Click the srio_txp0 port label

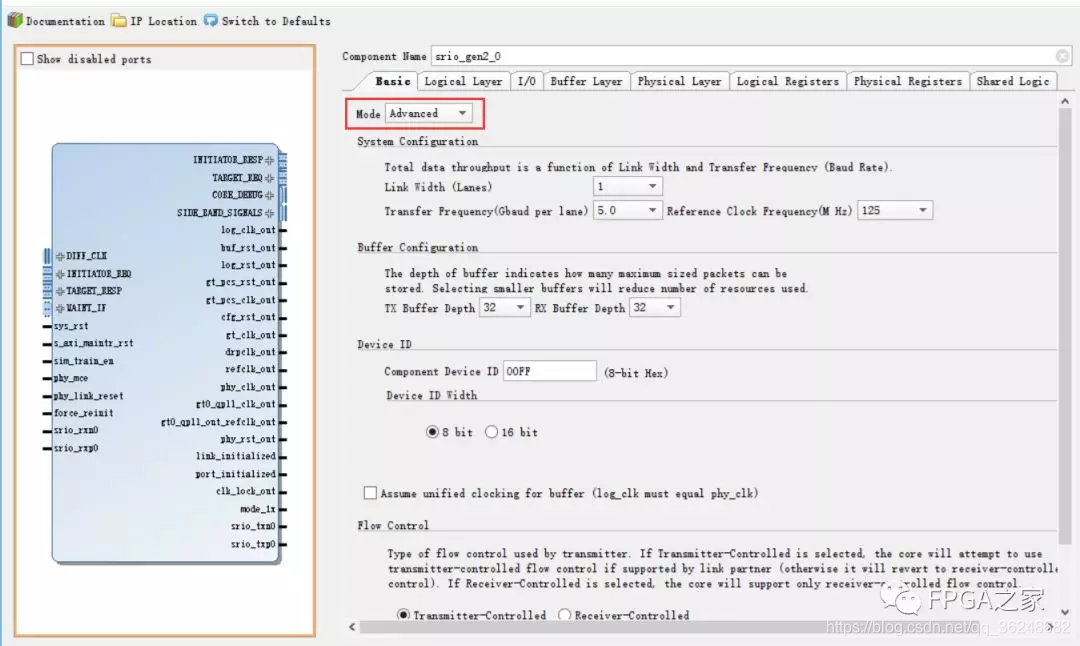pos(253,544)
